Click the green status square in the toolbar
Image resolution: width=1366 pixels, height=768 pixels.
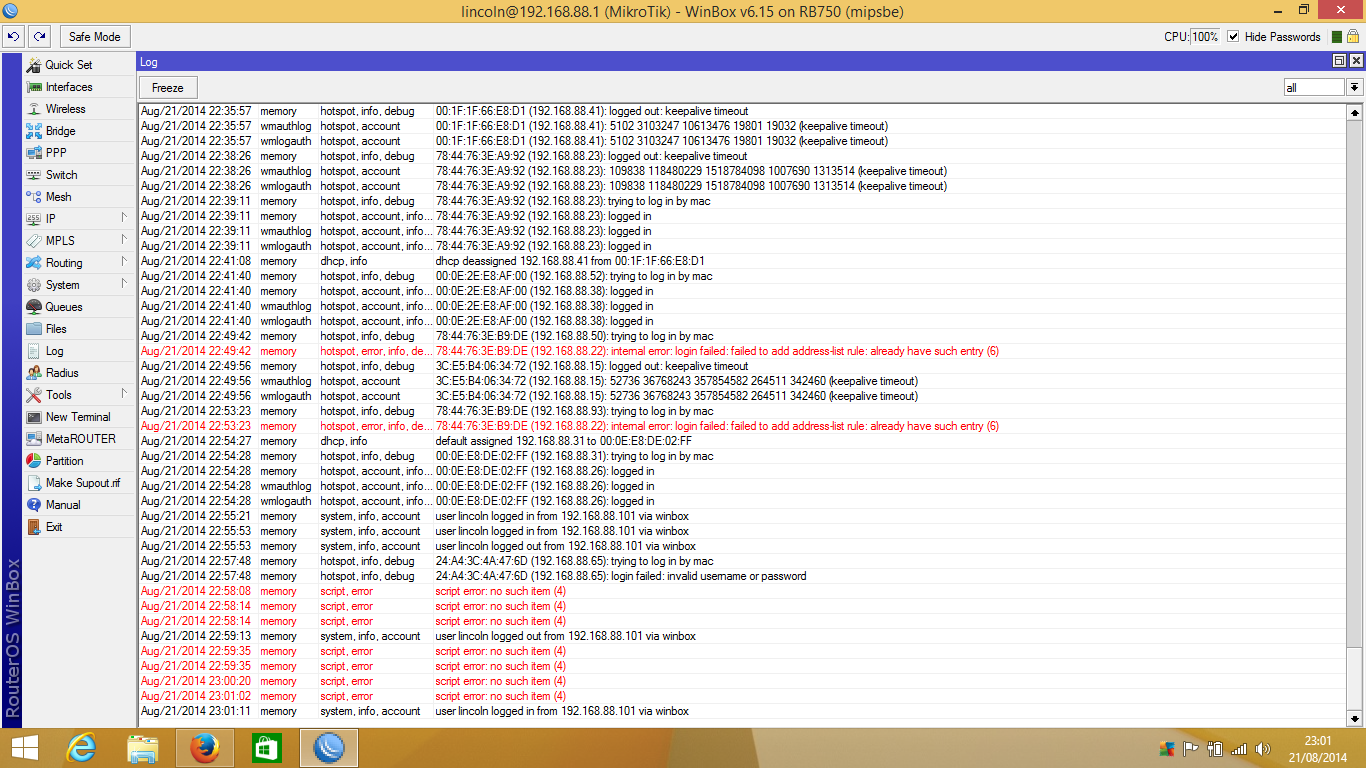(x=1336, y=37)
